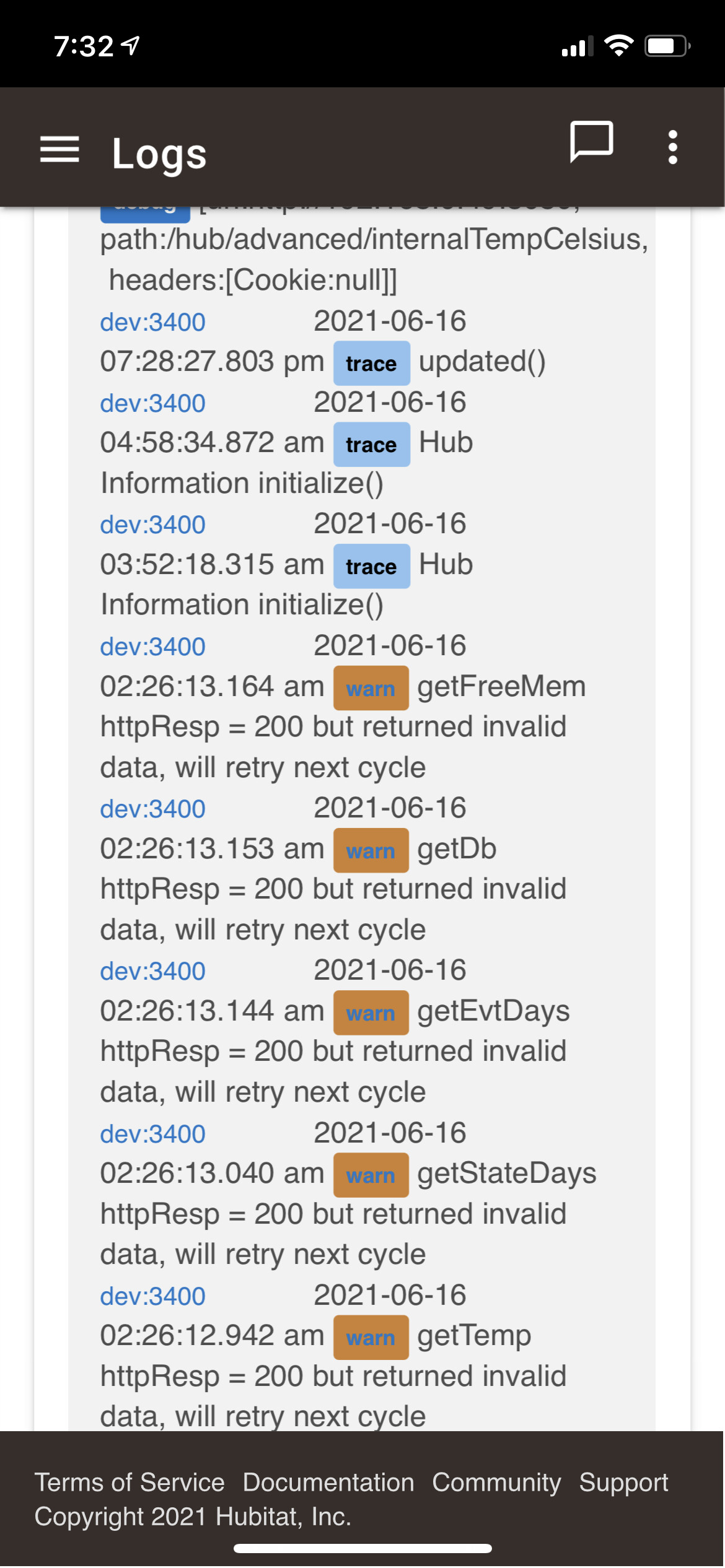725x1568 pixels.
Task: Open the Support link
Action: click(x=623, y=1483)
